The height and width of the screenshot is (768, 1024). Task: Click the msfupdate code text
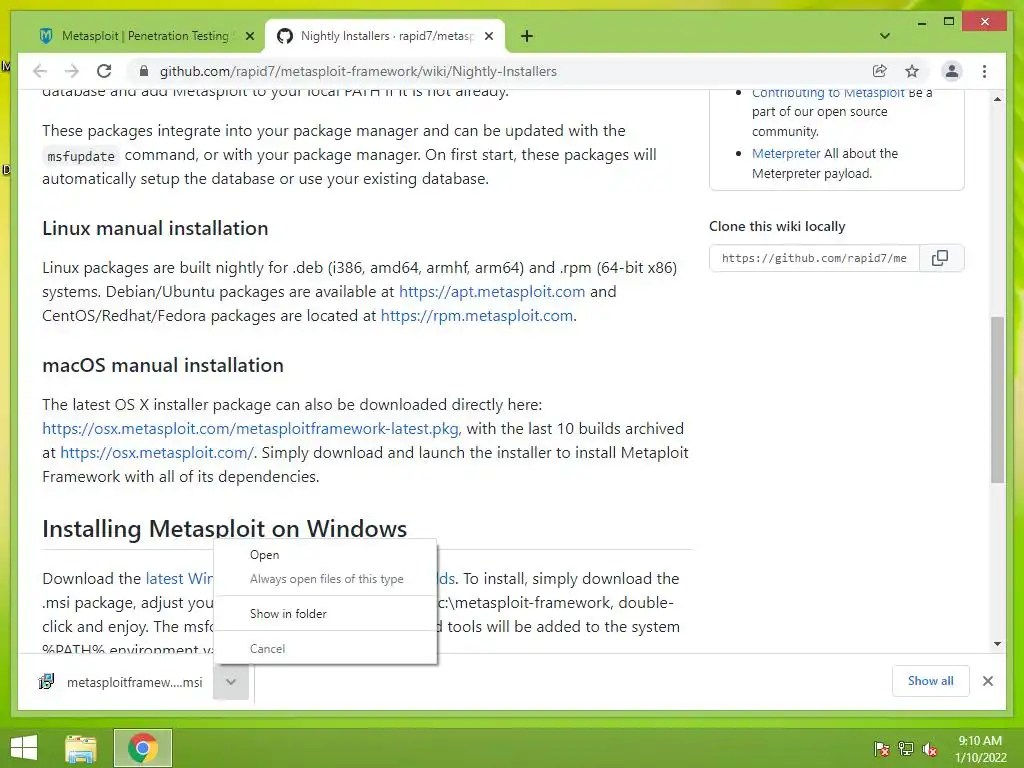(81, 156)
